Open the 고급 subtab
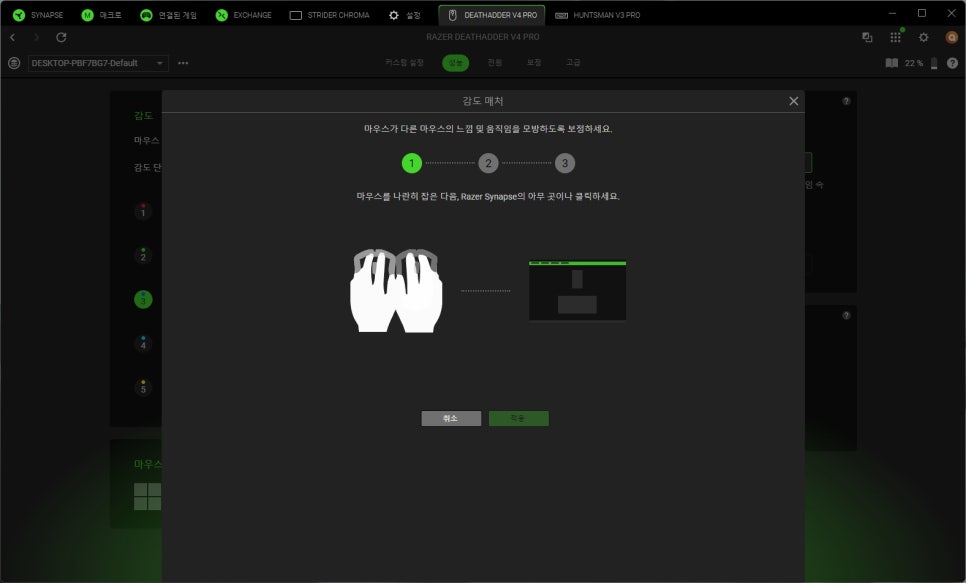Image resolution: width=966 pixels, height=583 pixels. pos(573,62)
